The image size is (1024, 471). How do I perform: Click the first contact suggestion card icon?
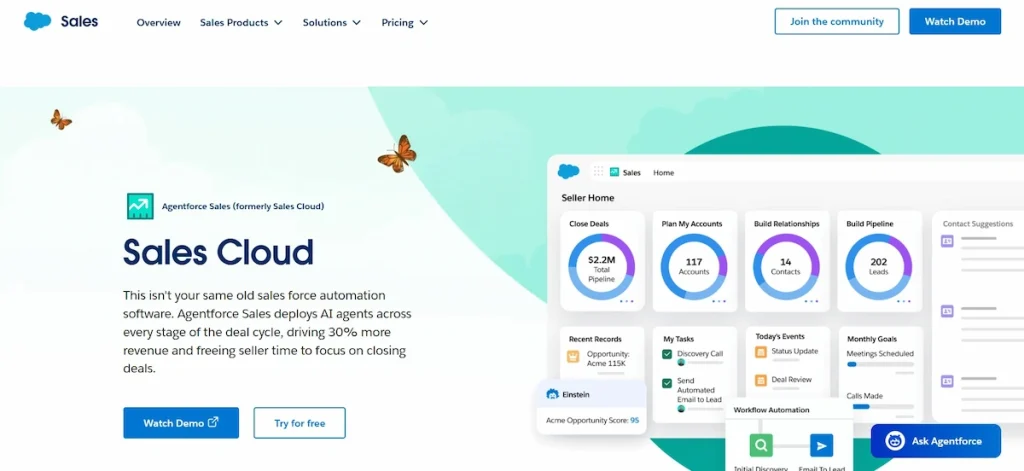click(947, 241)
